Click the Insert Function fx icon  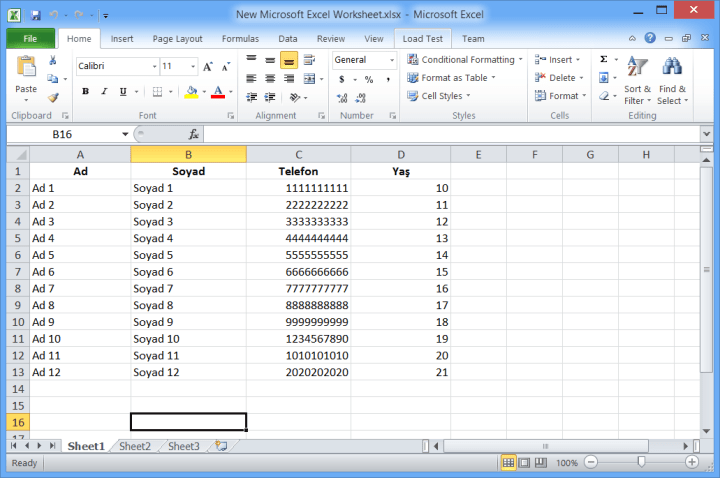(193, 134)
